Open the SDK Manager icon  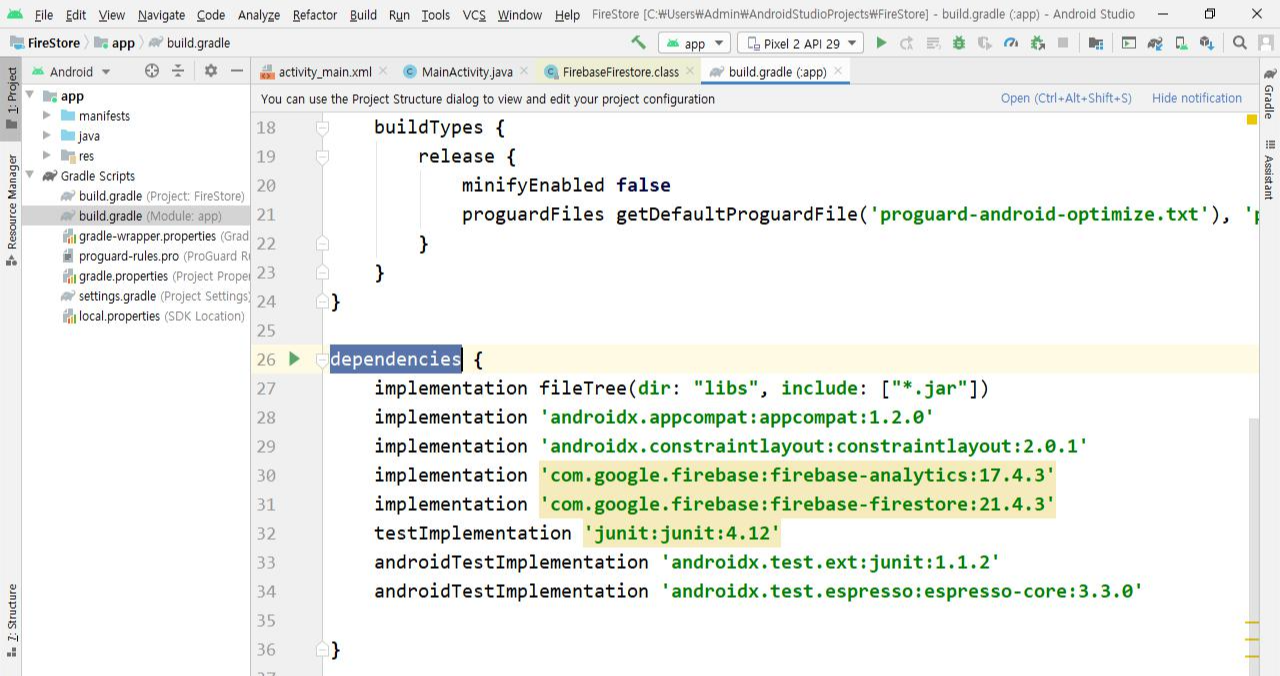pyautogui.click(x=1207, y=43)
